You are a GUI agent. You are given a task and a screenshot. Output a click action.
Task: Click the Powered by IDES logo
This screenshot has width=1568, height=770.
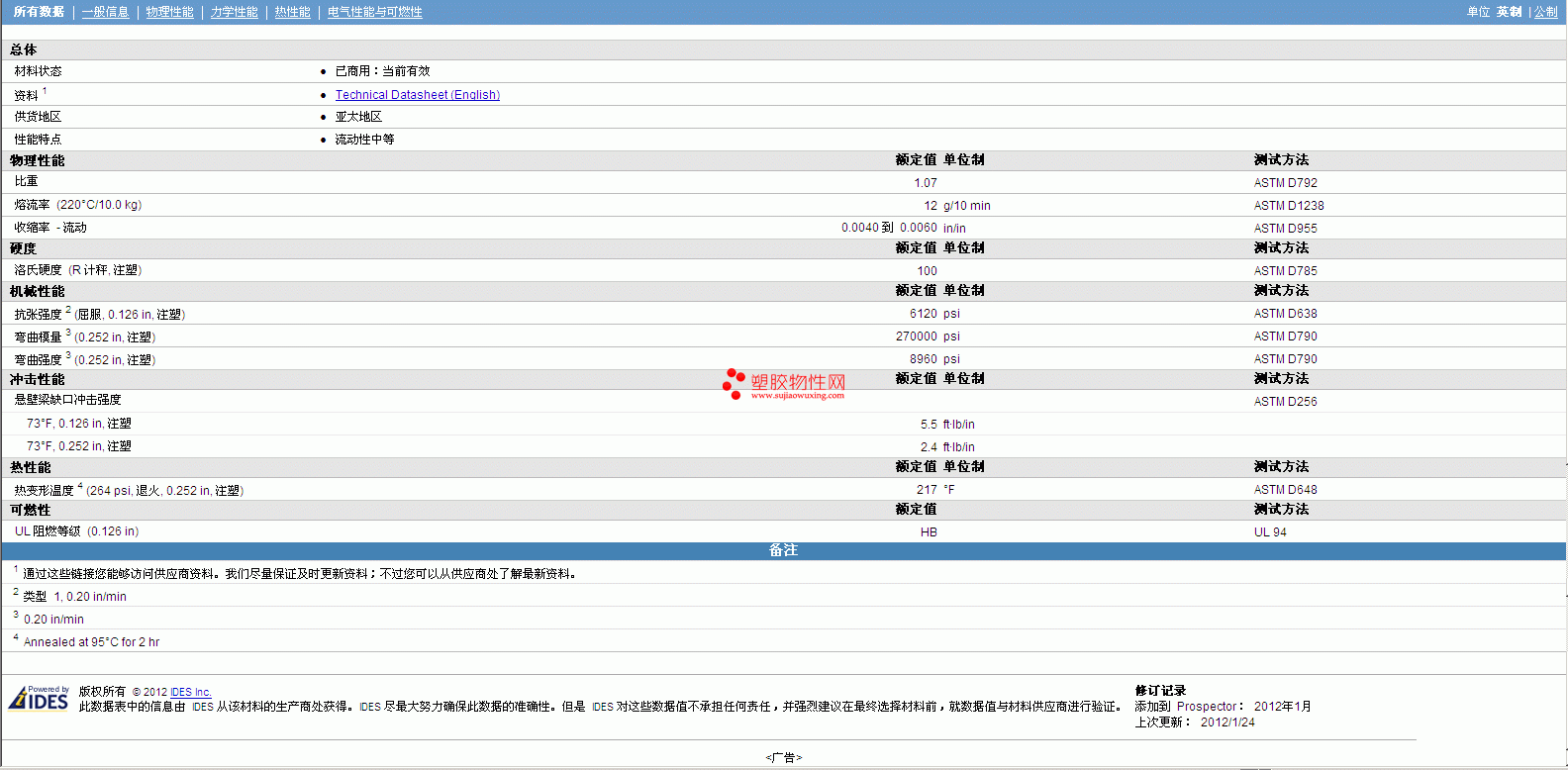point(39,698)
